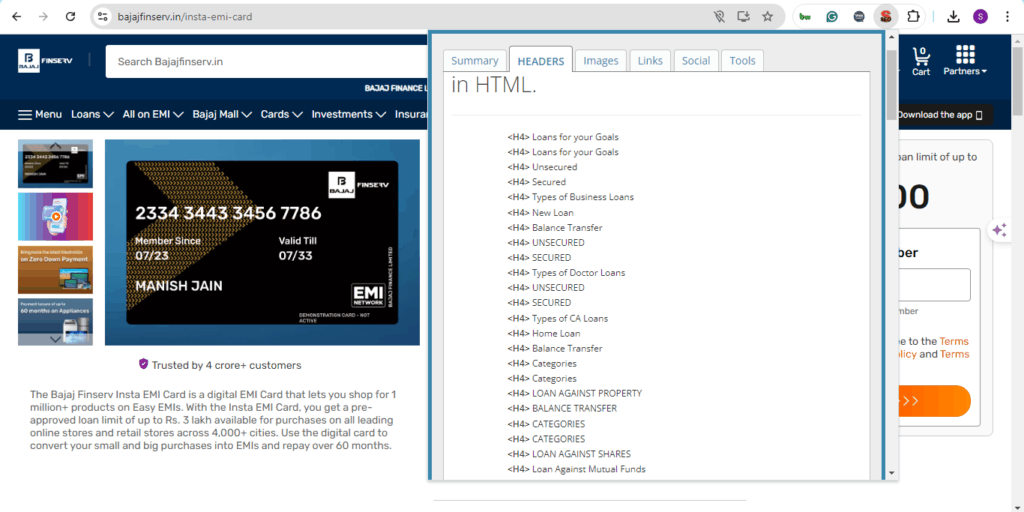Expand the Cards navigation dropdown
Image resolution: width=1024 pixels, height=512 pixels.
click(281, 114)
